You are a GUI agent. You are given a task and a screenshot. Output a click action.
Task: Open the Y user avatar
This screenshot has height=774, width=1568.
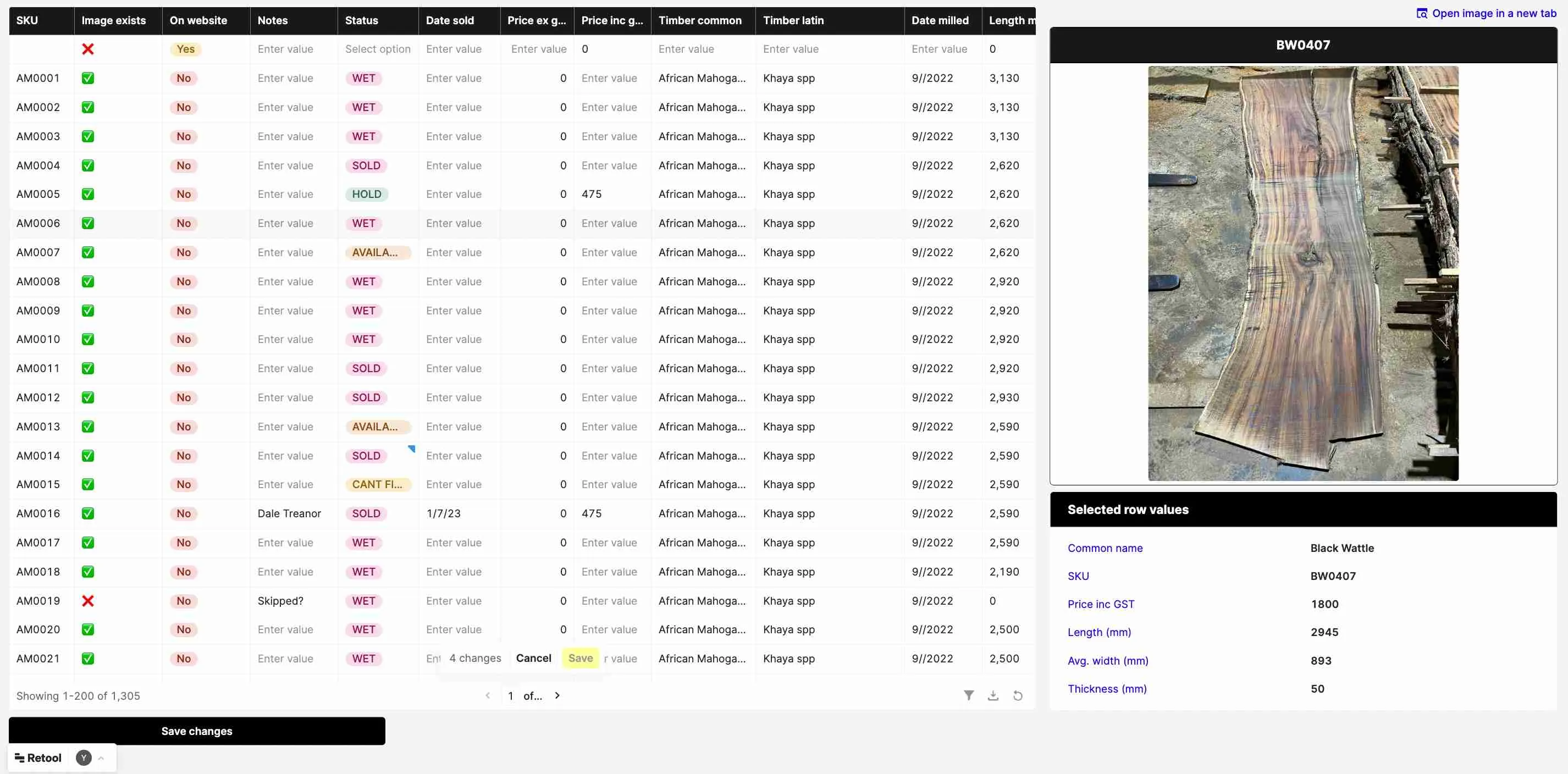coord(84,758)
